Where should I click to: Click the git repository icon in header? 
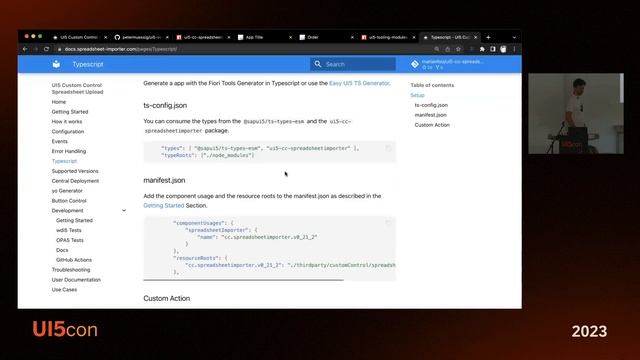415,64
